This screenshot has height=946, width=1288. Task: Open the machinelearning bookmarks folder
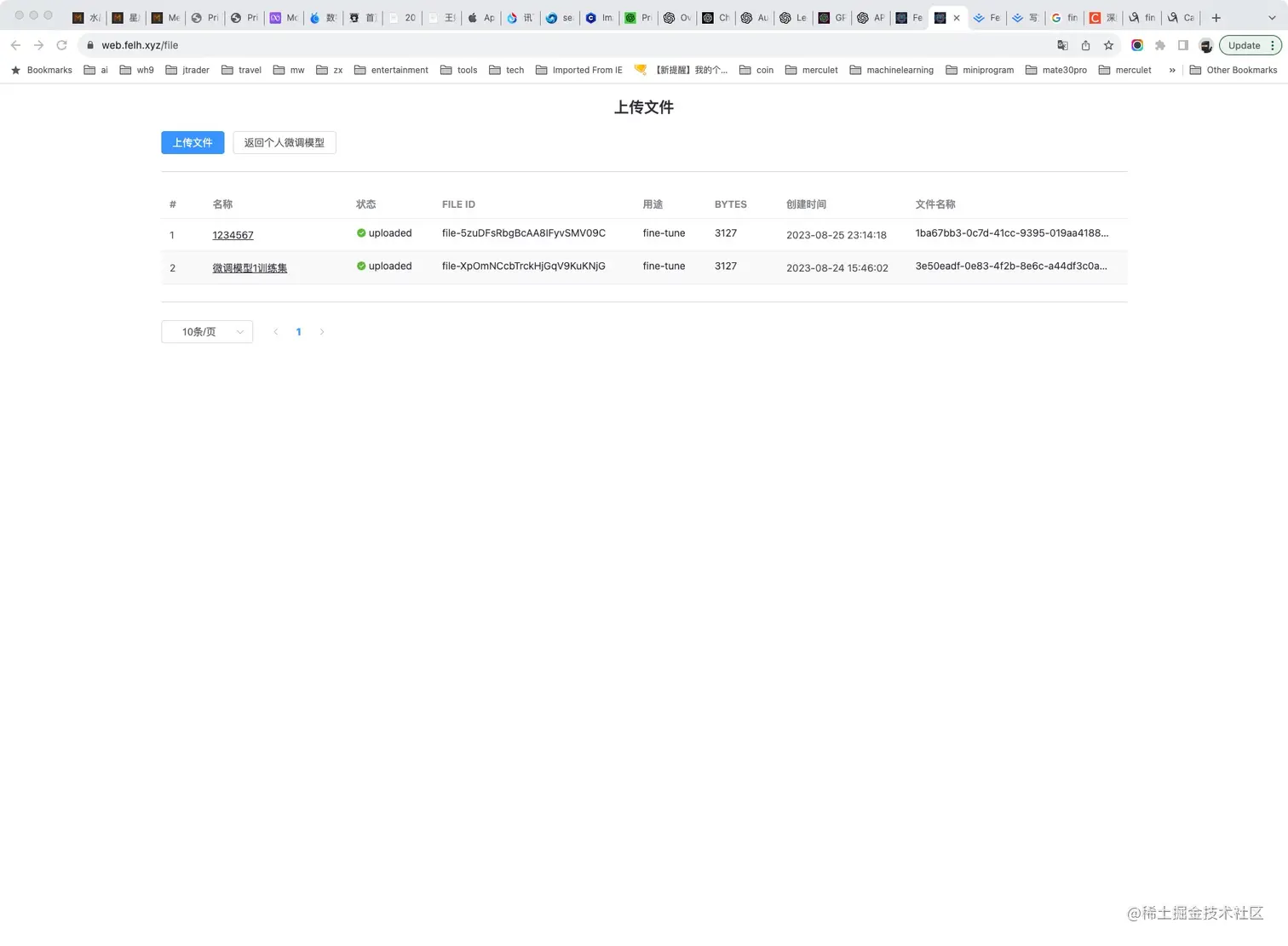click(x=891, y=70)
